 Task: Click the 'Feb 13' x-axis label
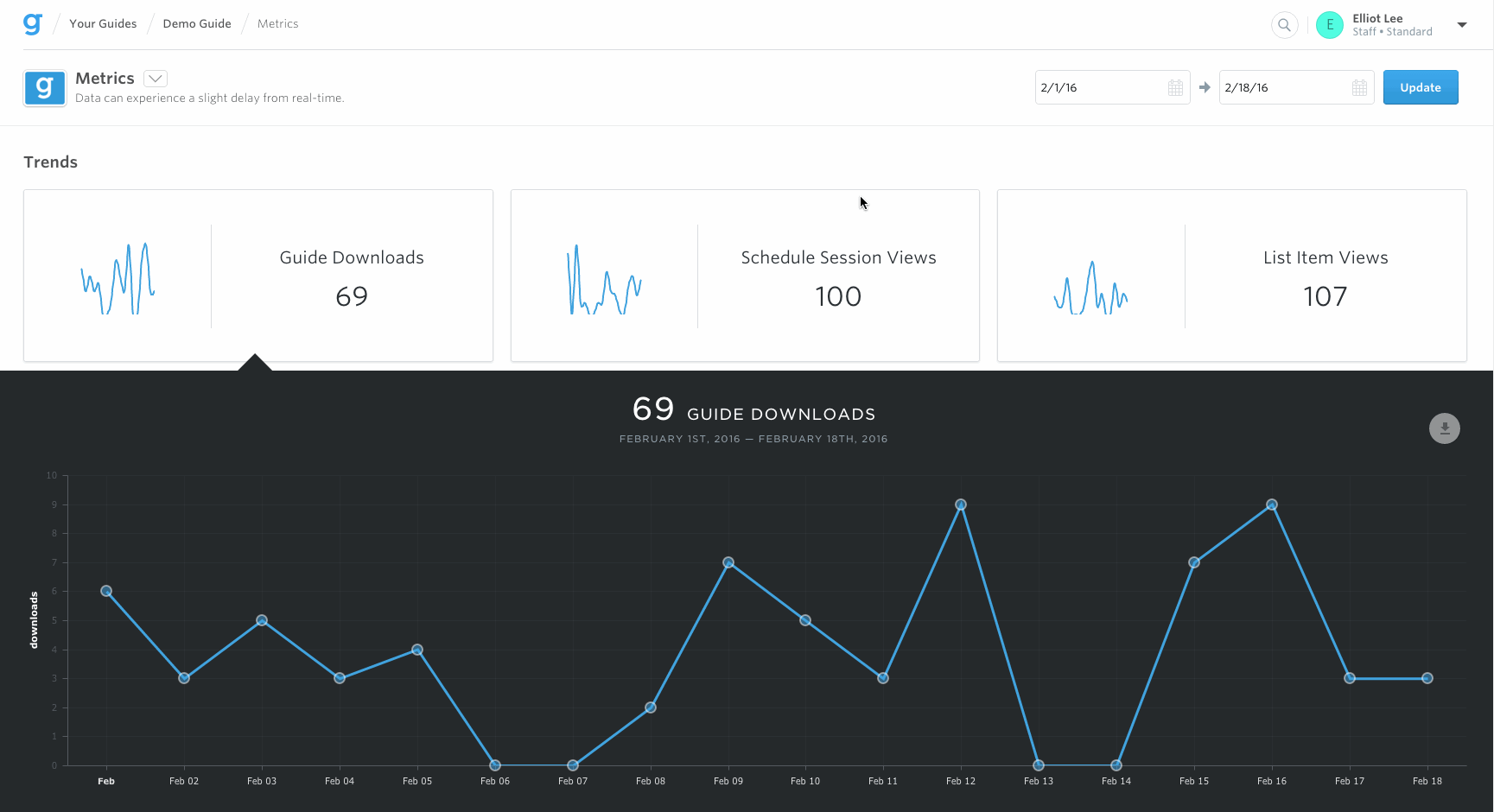tap(1039, 781)
